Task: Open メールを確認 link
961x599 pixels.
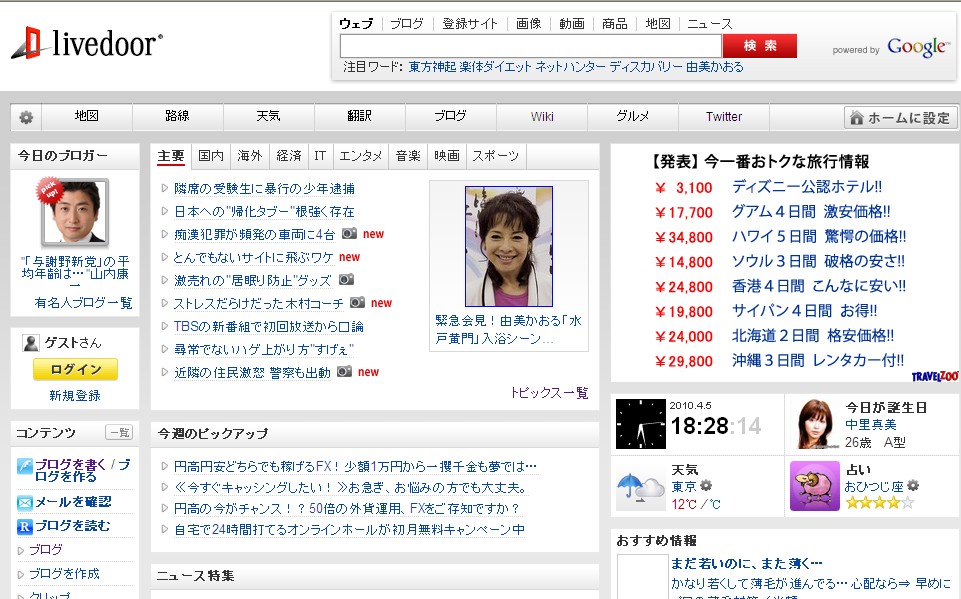Action: tap(73, 502)
